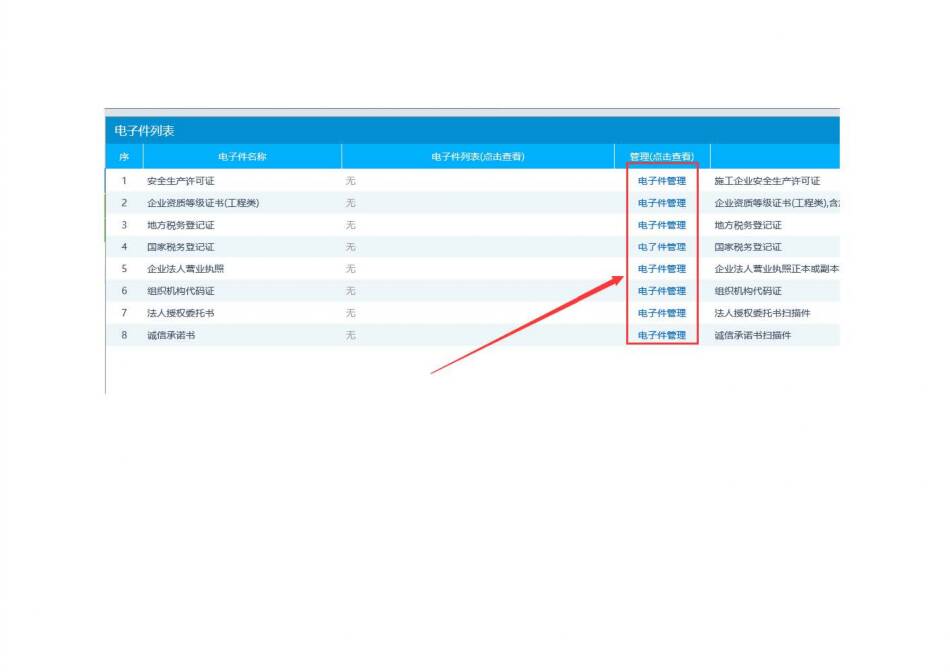Select the 法人授权委托书 name cell
This screenshot has width=950, height=672.
[181, 313]
